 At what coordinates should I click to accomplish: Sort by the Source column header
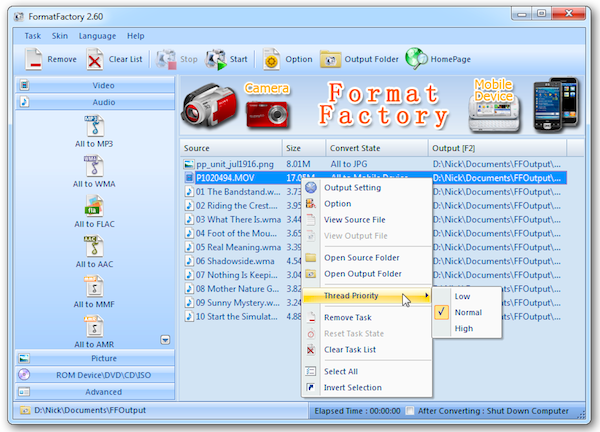231,148
